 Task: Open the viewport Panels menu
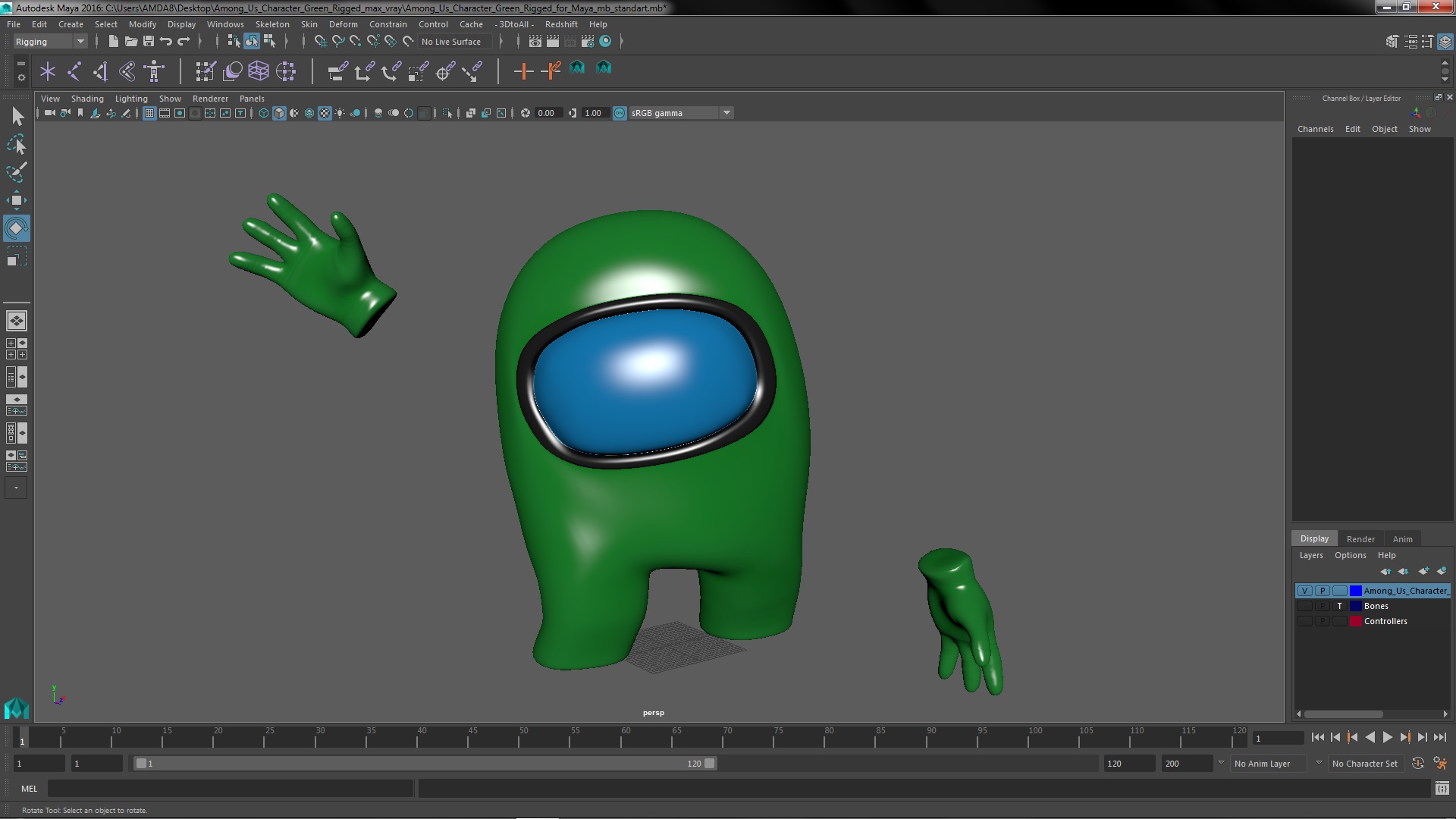(x=252, y=99)
